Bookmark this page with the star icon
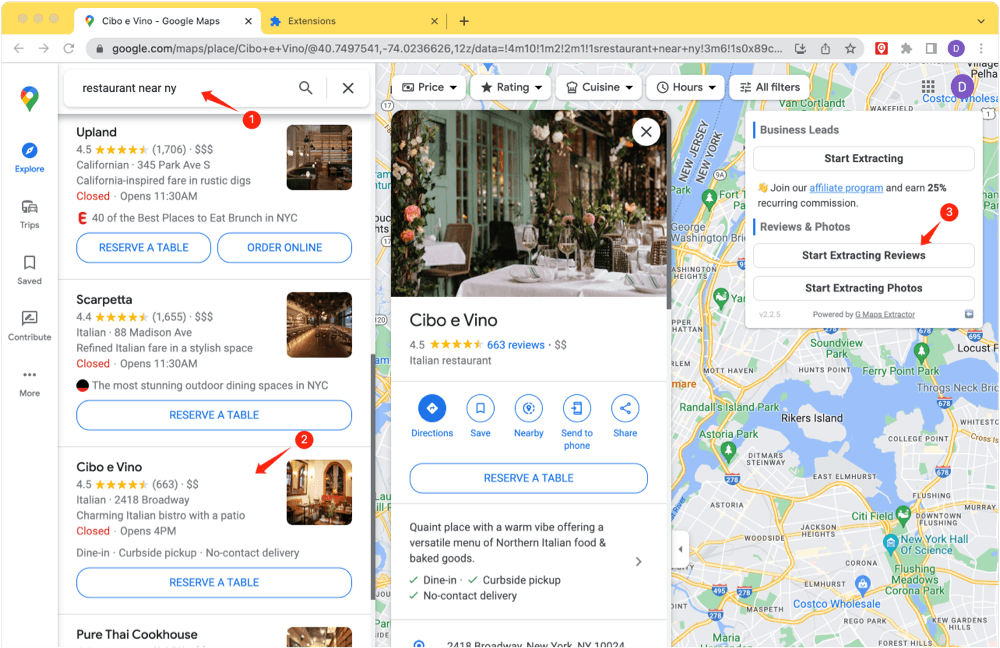This screenshot has height=648, width=1000. click(x=850, y=48)
